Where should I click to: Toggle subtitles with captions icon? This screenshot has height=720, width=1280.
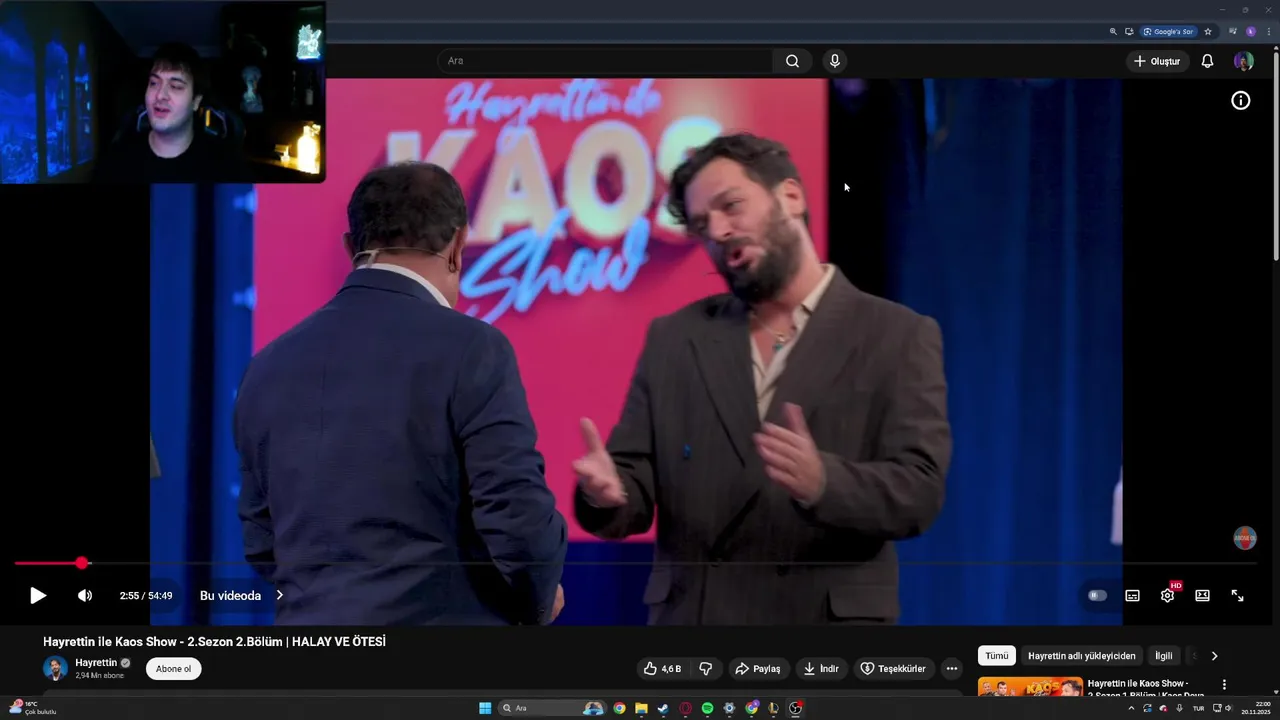[x=1132, y=596]
